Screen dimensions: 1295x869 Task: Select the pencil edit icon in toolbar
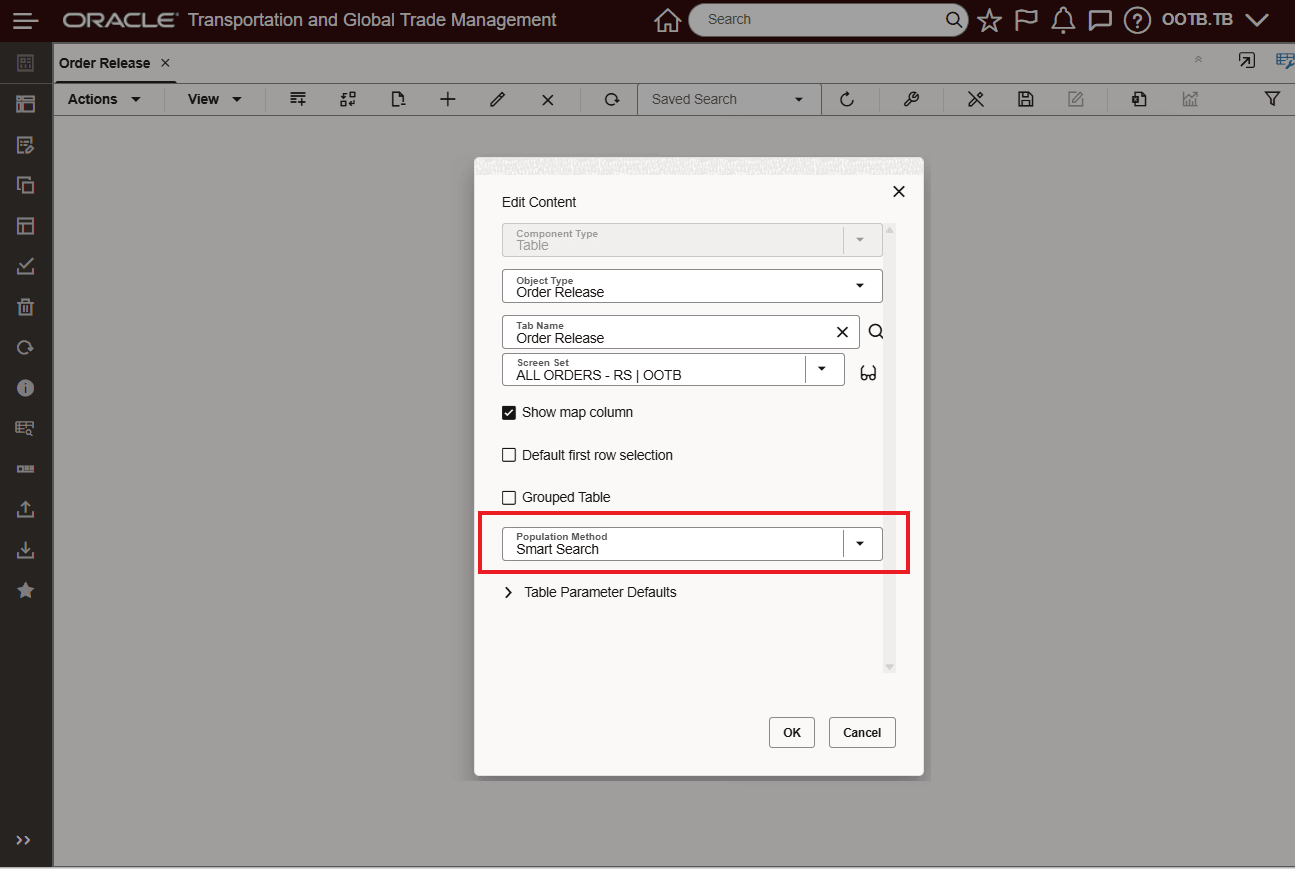[x=497, y=99]
